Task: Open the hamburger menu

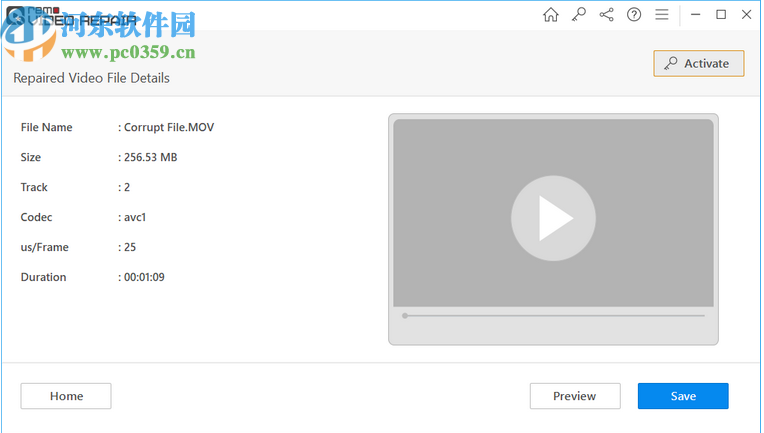Action: point(662,15)
